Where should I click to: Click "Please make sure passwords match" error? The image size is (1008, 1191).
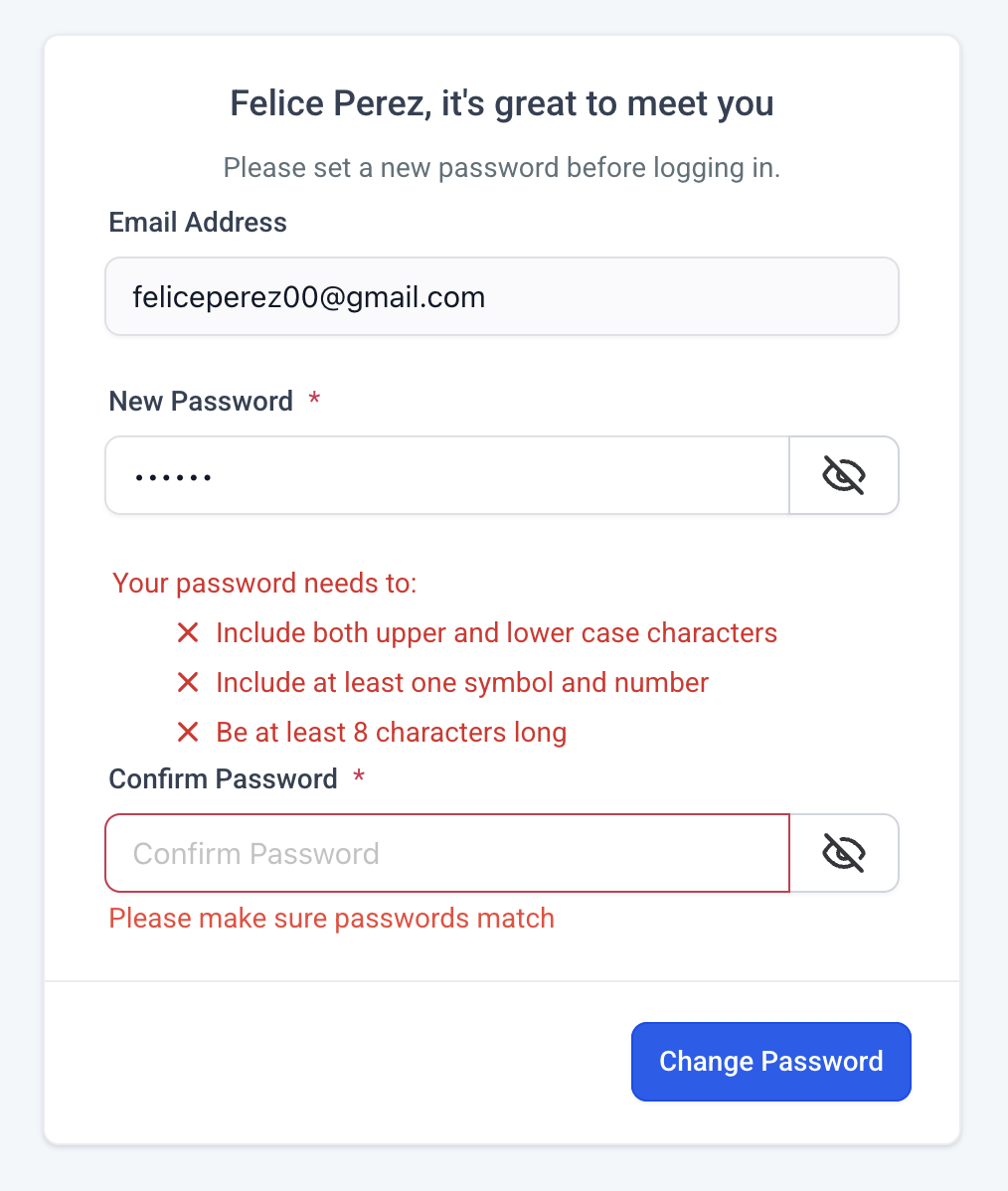point(331,918)
